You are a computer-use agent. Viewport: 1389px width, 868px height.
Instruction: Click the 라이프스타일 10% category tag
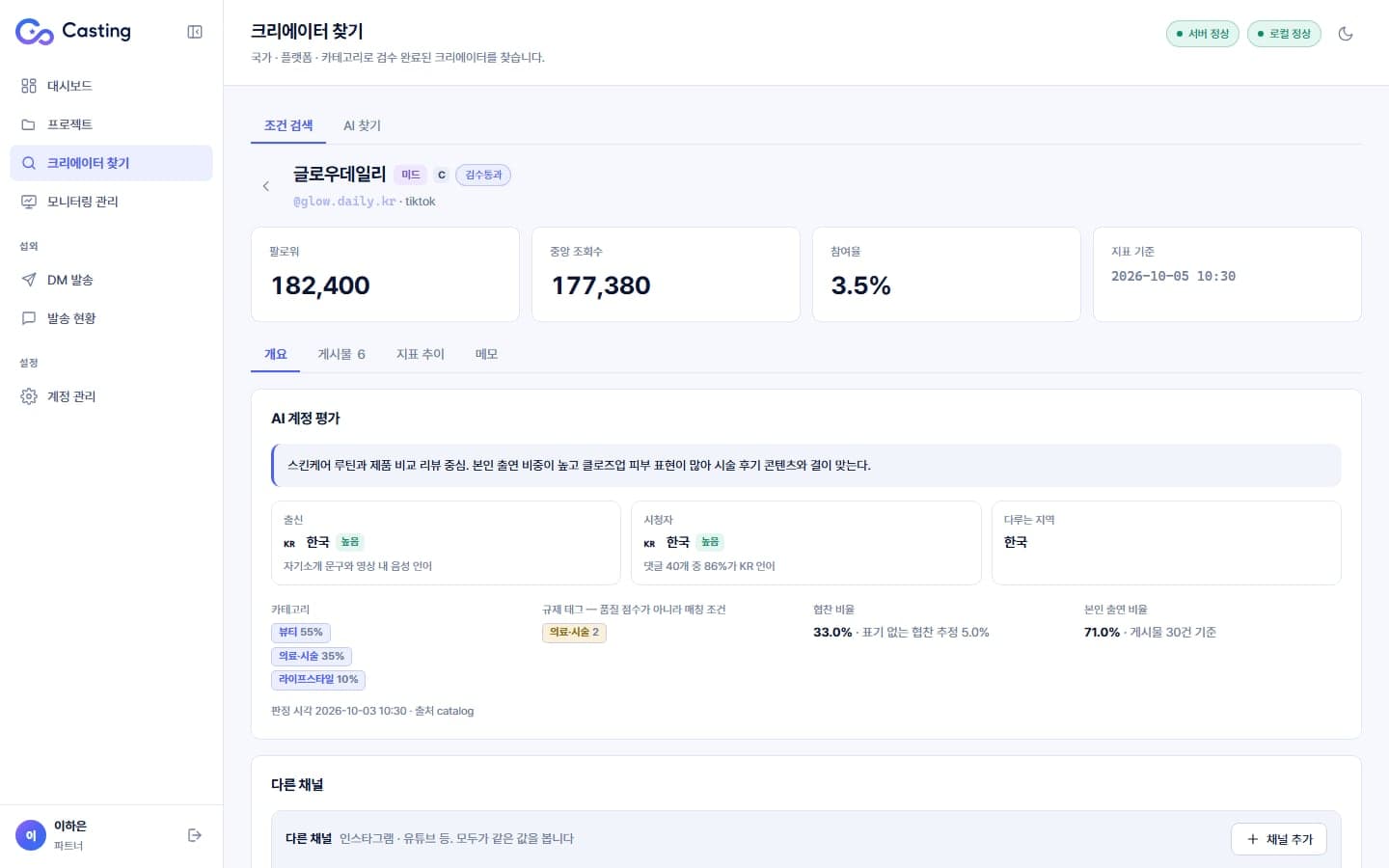point(318,680)
